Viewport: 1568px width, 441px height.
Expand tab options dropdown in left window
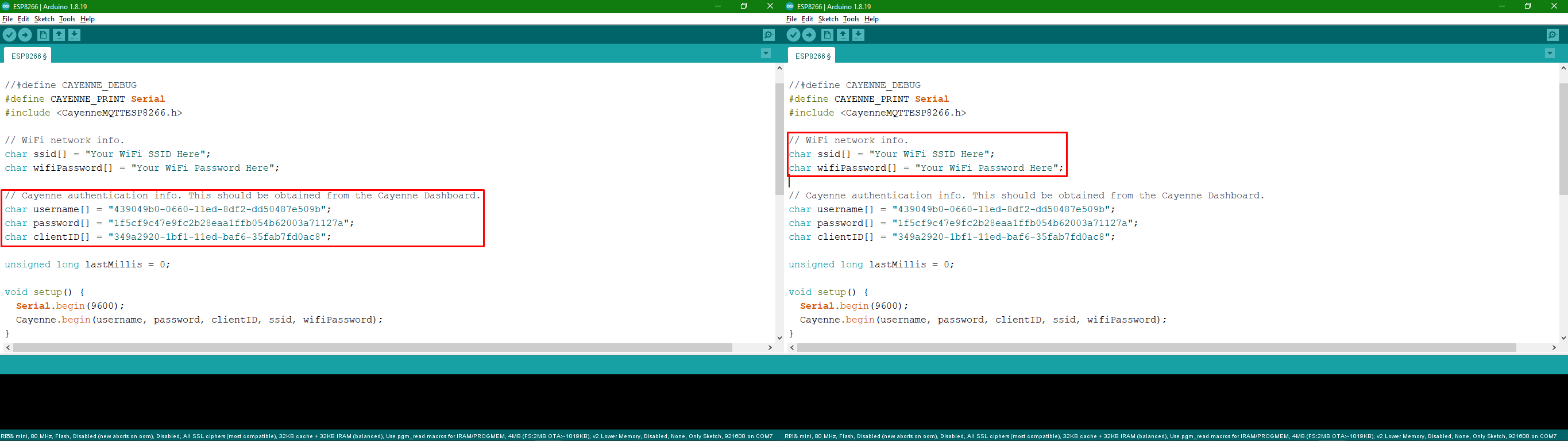tap(766, 53)
